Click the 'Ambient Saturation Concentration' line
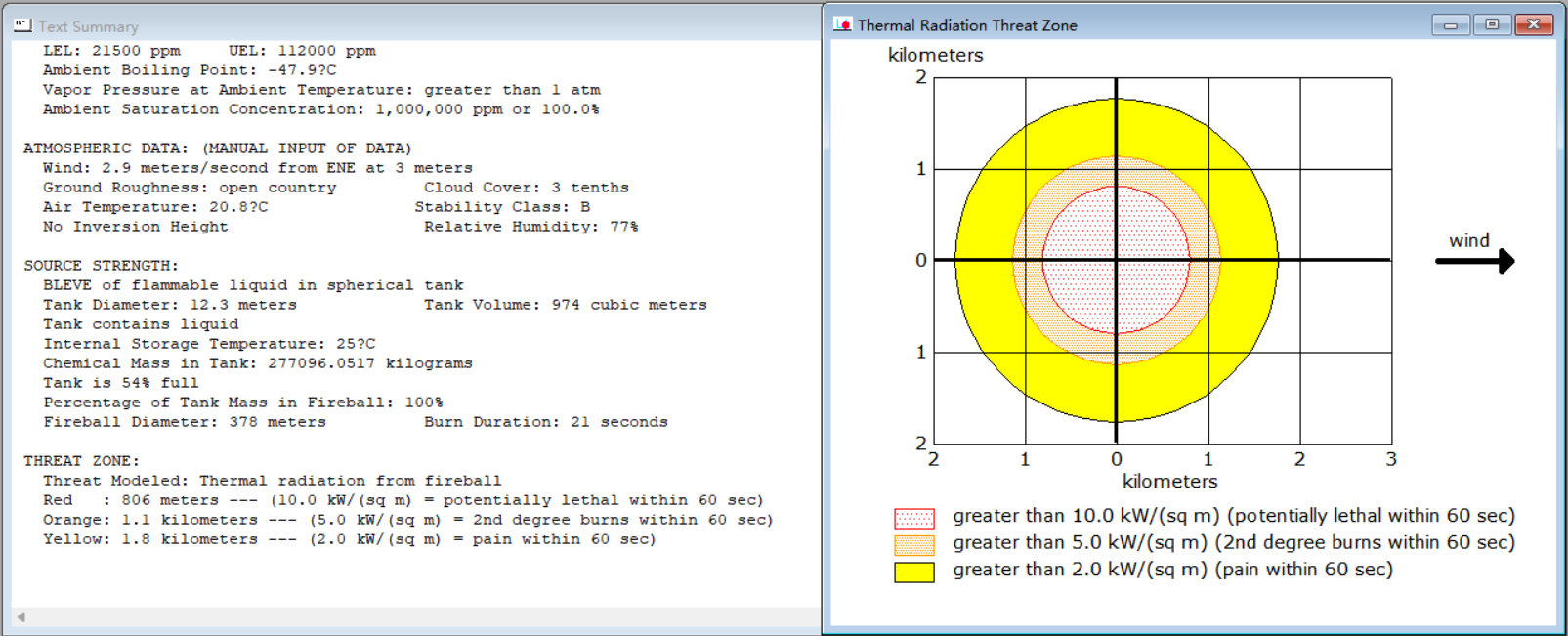The width and height of the screenshot is (1568, 636). (x=320, y=109)
